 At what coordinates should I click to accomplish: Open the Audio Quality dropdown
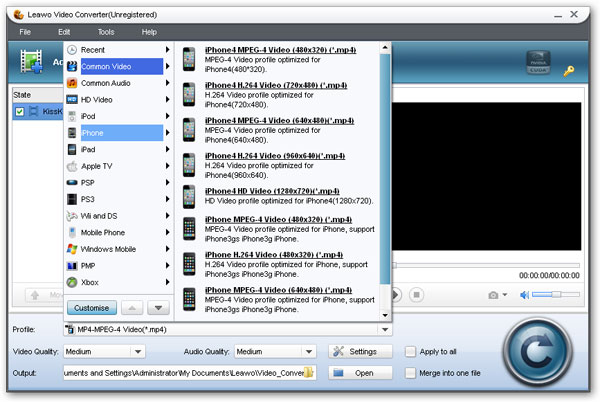click(308, 351)
